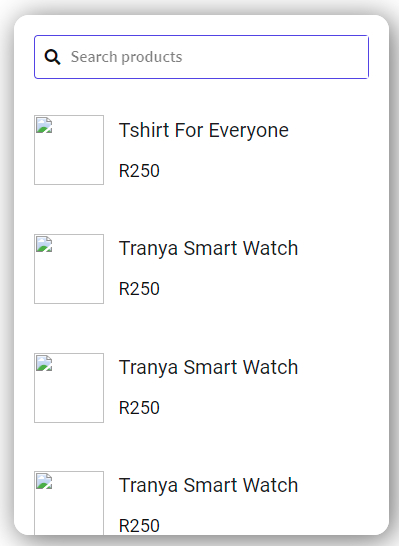
Task: Click broken image icon of first Tranya Smart Watch
Action: click(x=44, y=244)
